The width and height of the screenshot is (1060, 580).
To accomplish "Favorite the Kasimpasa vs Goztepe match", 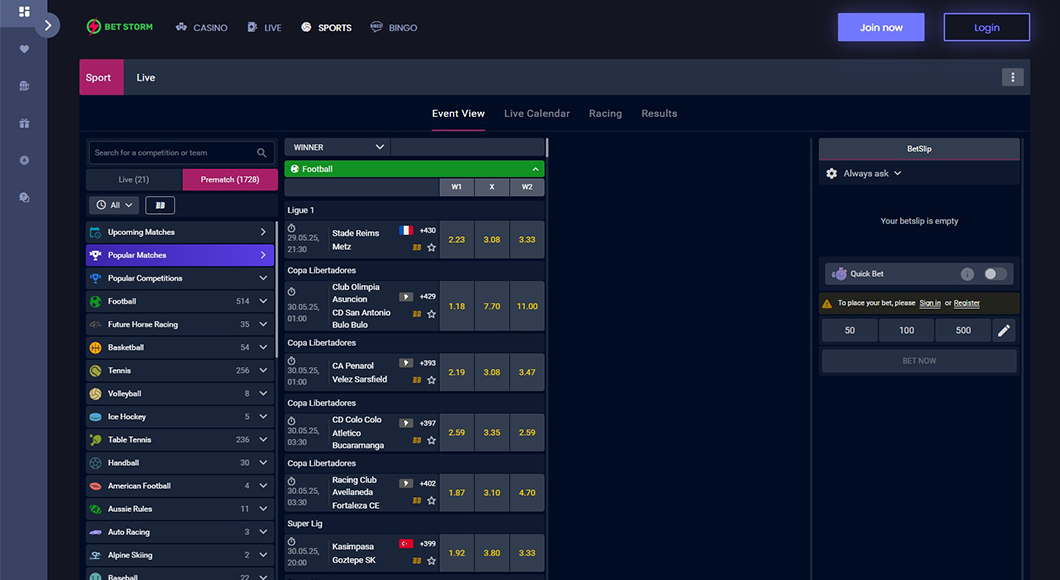I will tap(431, 560).
